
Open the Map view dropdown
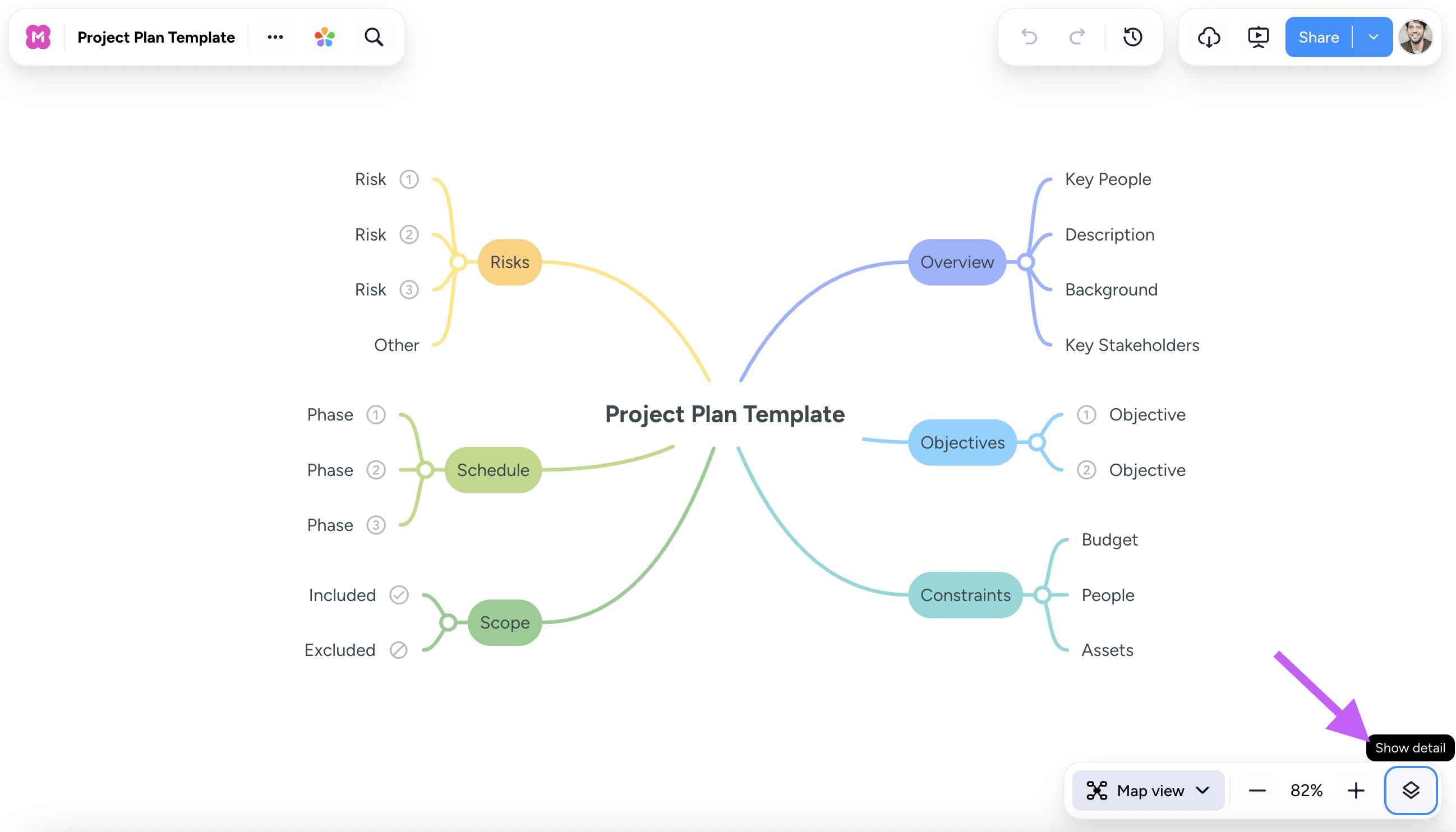click(x=1148, y=791)
